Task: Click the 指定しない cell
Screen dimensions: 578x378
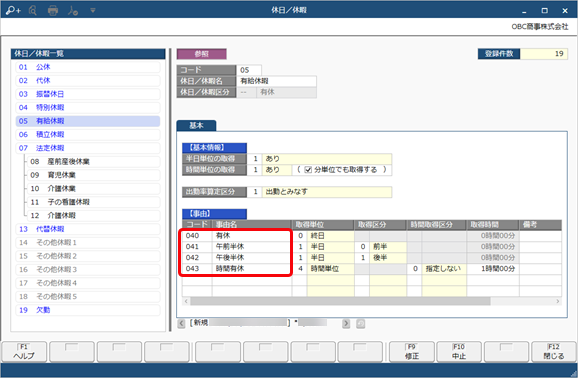Action: pyautogui.click(x=444, y=269)
